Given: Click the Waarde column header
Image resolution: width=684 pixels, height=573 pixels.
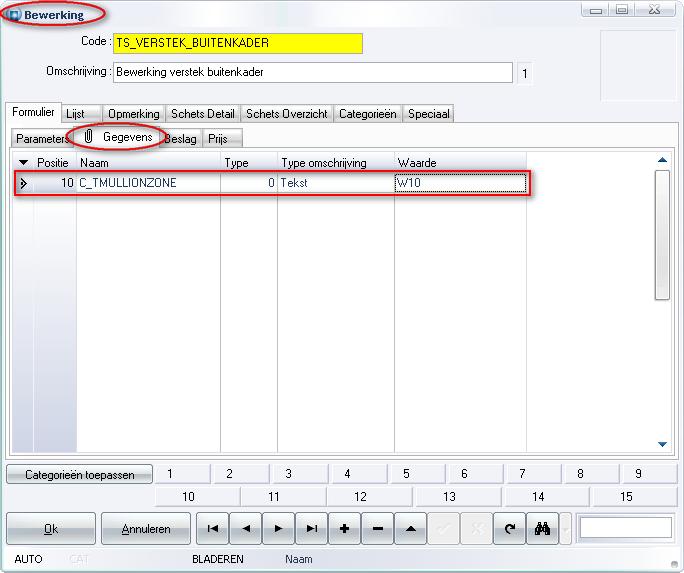Looking at the screenshot, I should coord(460,163).
